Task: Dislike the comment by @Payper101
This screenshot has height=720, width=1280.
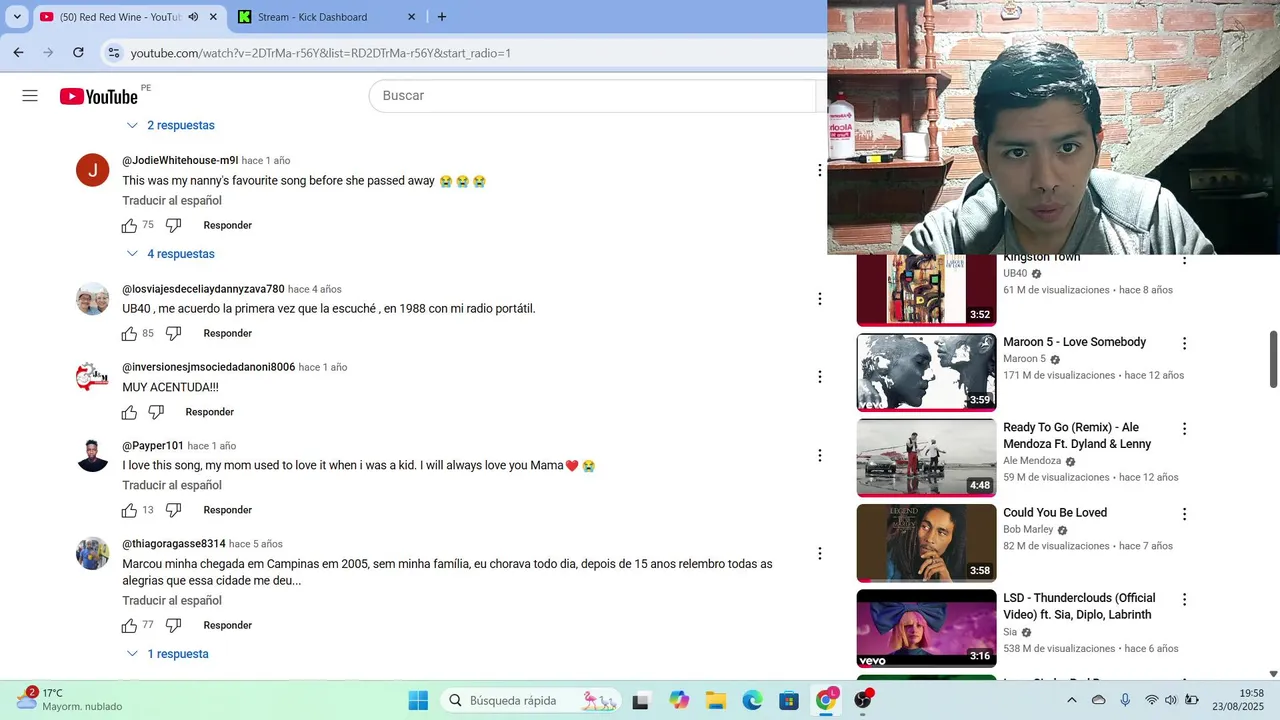Action: pos(173,511)
